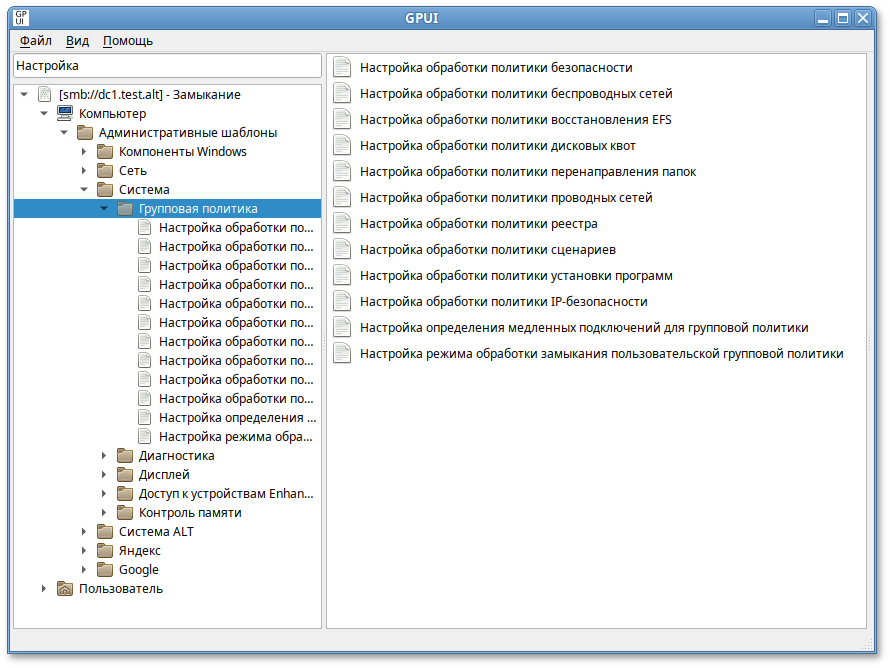Open the Помощь menu
The height and width of the screenshot is (668, 890).
128,41
